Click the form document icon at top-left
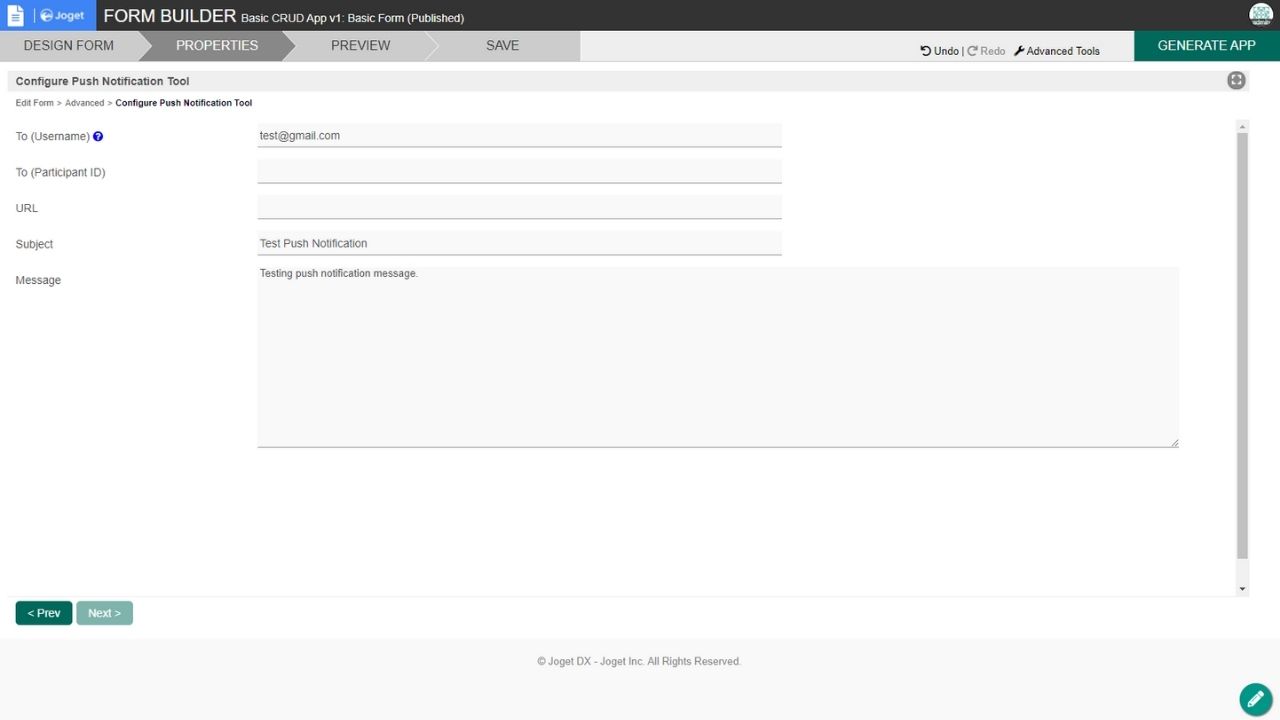This screenshot has height=720, width=1280. tap(15, 15)
